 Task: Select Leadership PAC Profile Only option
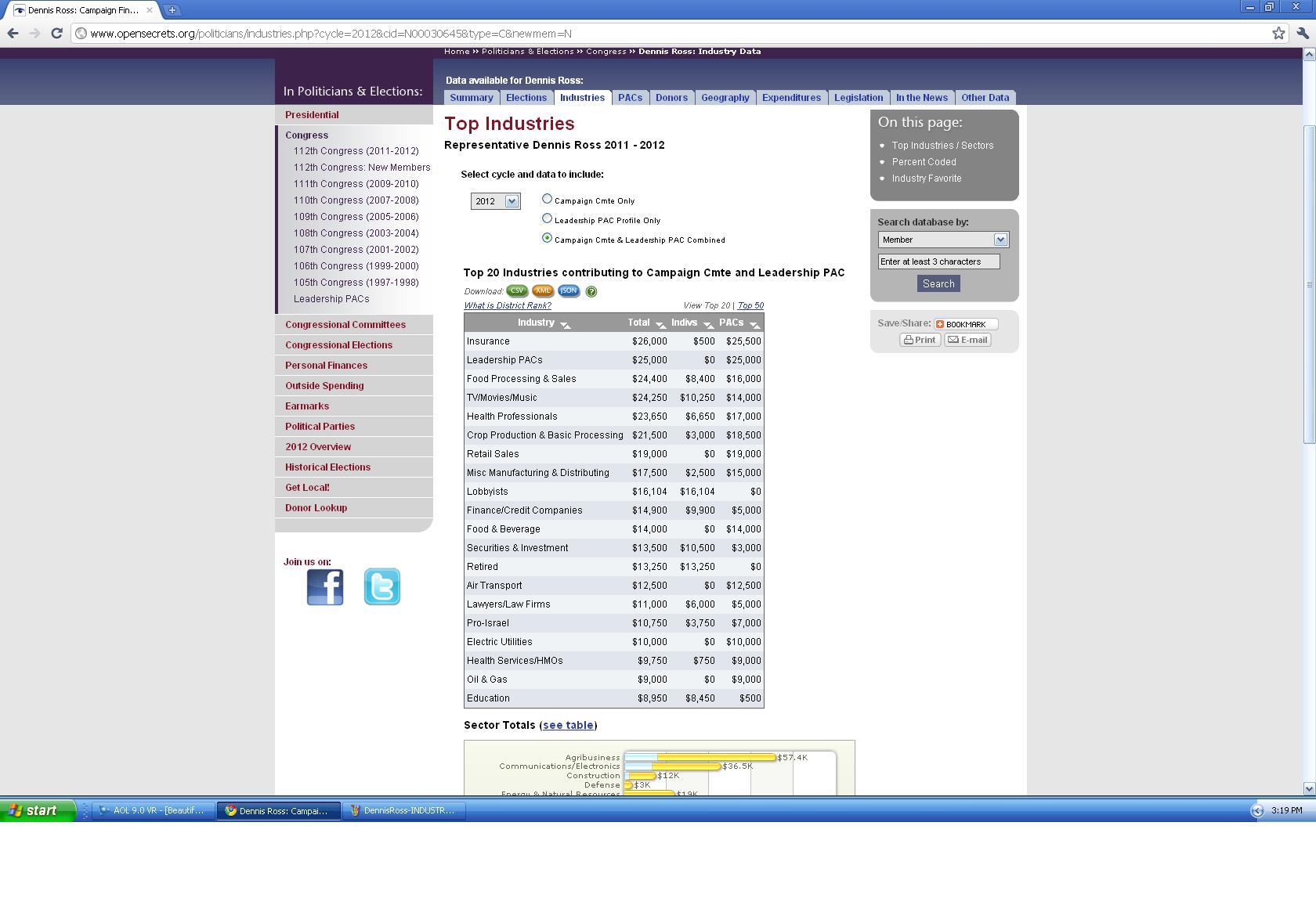[547, 218]
